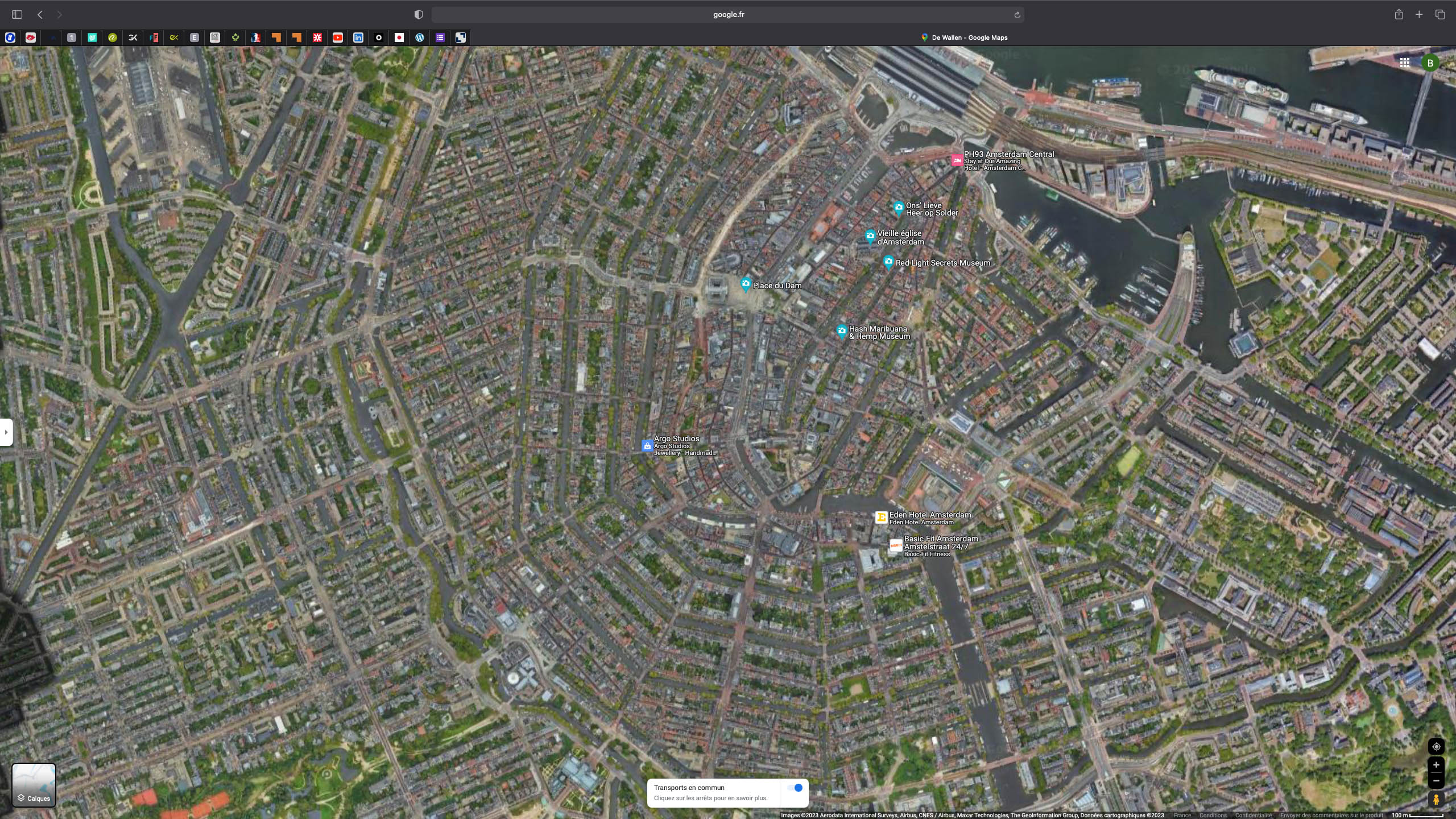Click the Place du Dam marker

pos(746,284)
